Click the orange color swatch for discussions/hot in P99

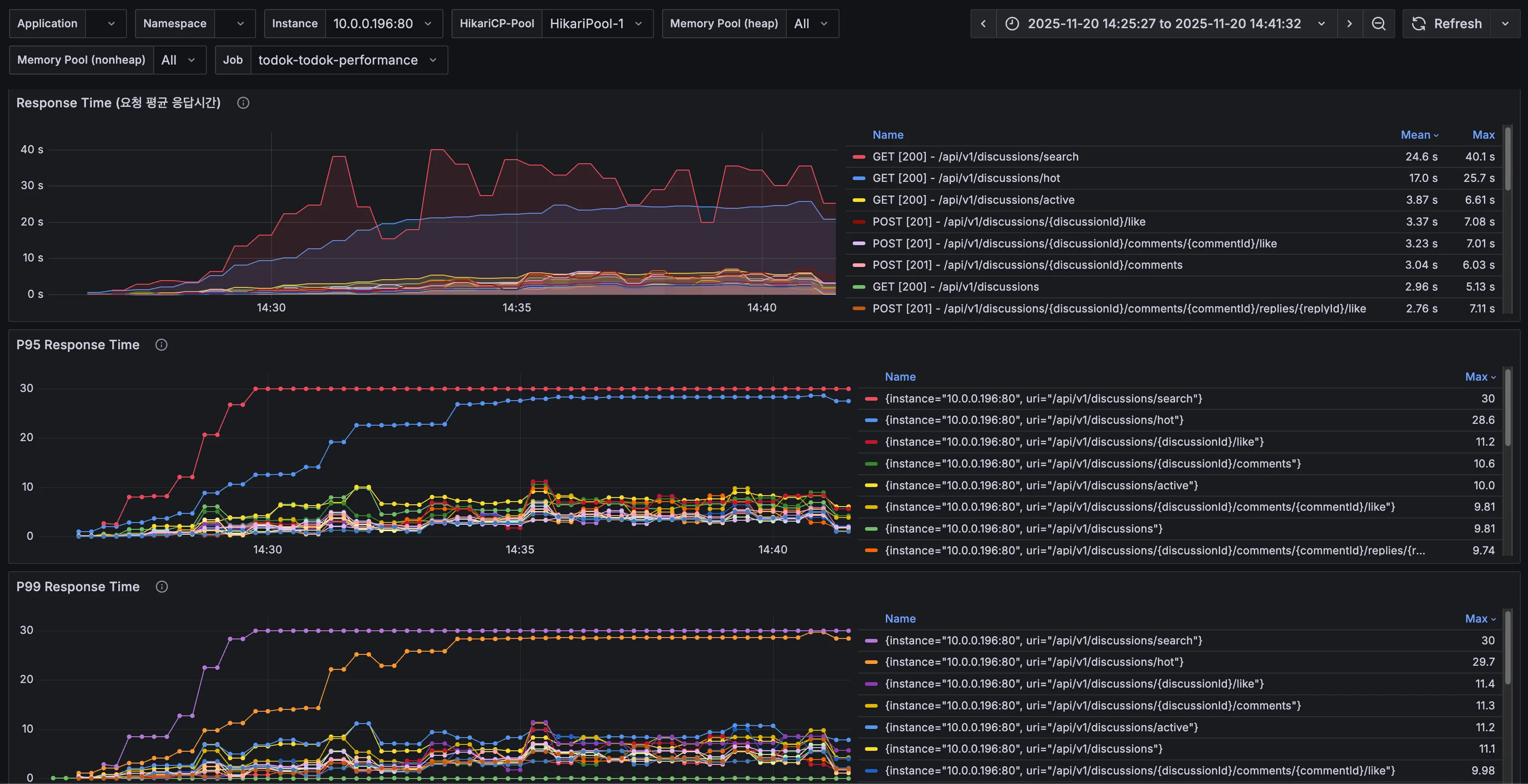[x=871, y=662]
